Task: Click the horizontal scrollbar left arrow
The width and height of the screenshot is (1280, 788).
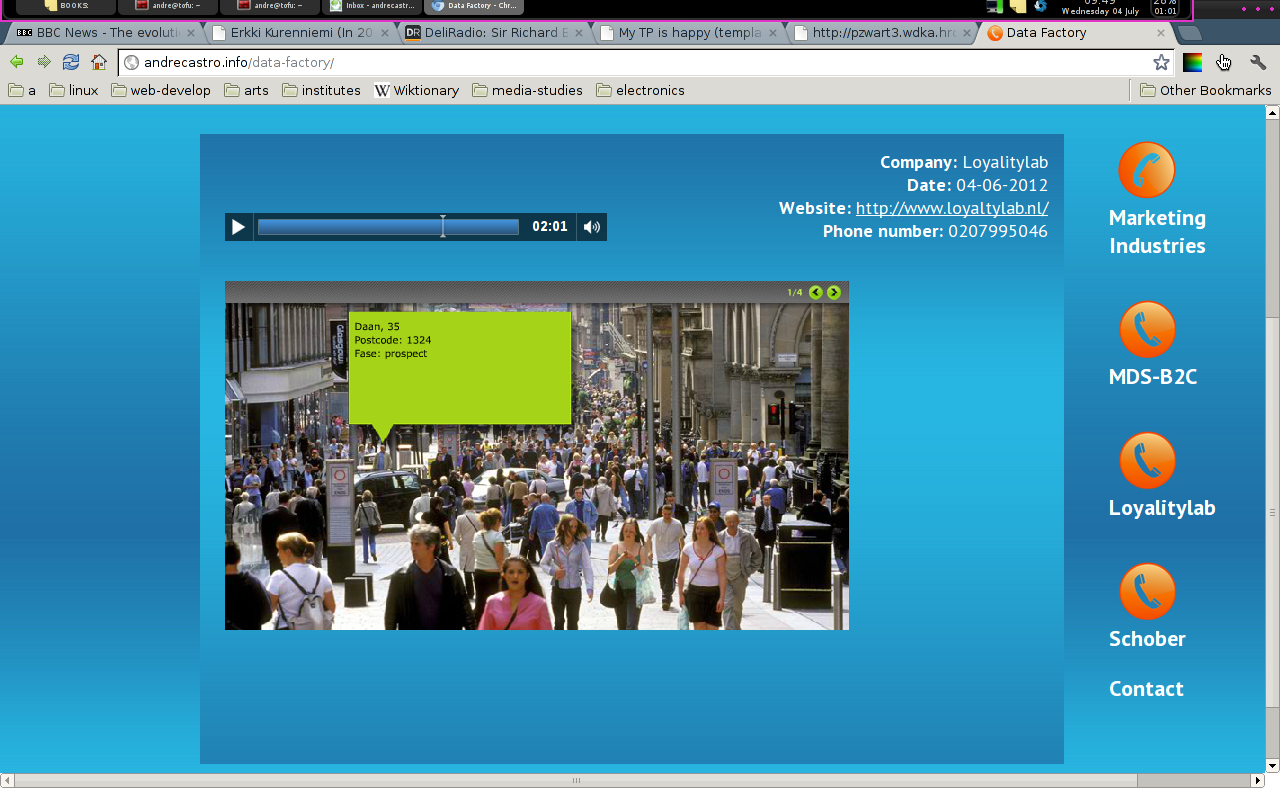Action: click(x=7, y=780)
